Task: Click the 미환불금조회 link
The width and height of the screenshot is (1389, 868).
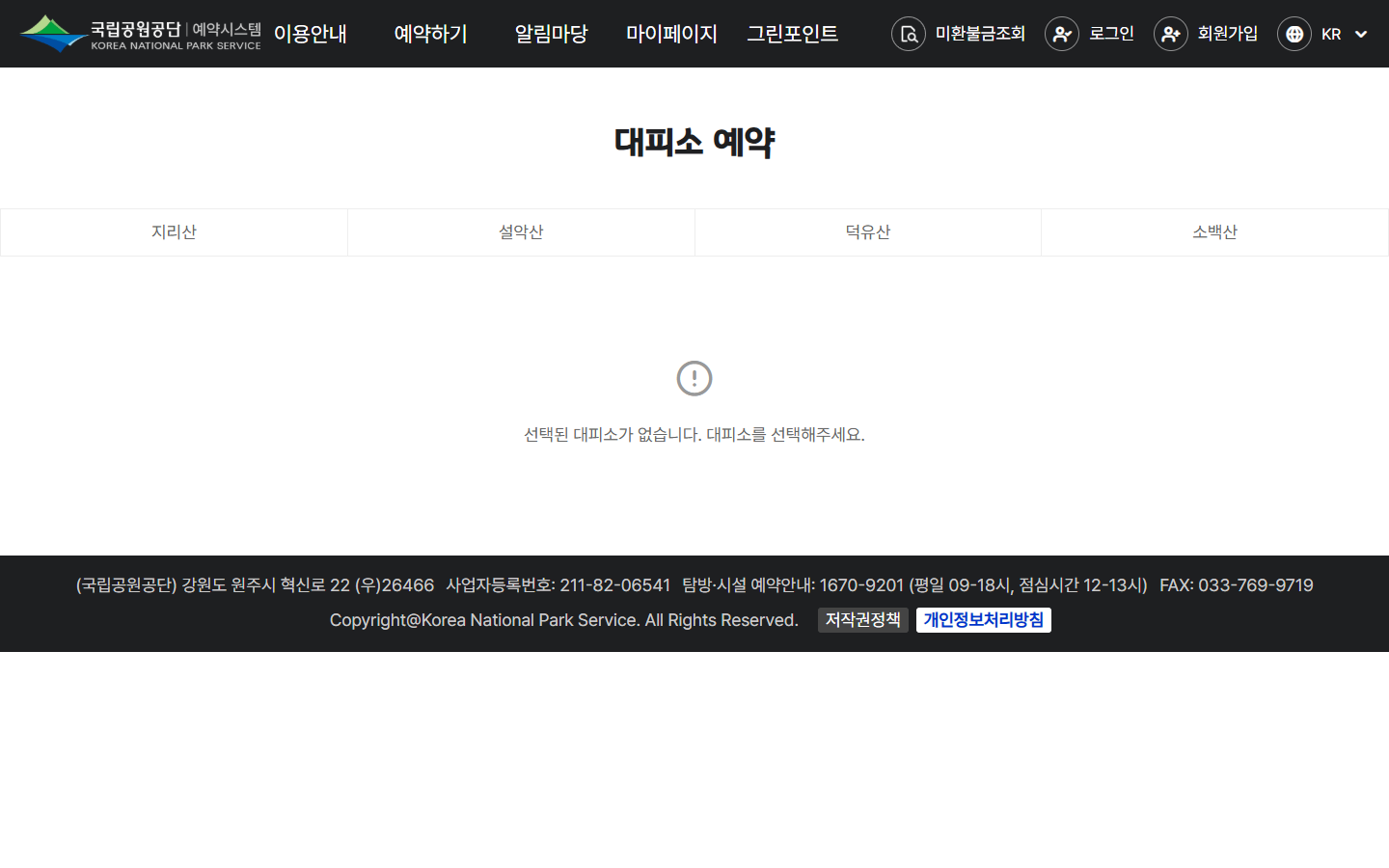Action: tap(980, 34)
